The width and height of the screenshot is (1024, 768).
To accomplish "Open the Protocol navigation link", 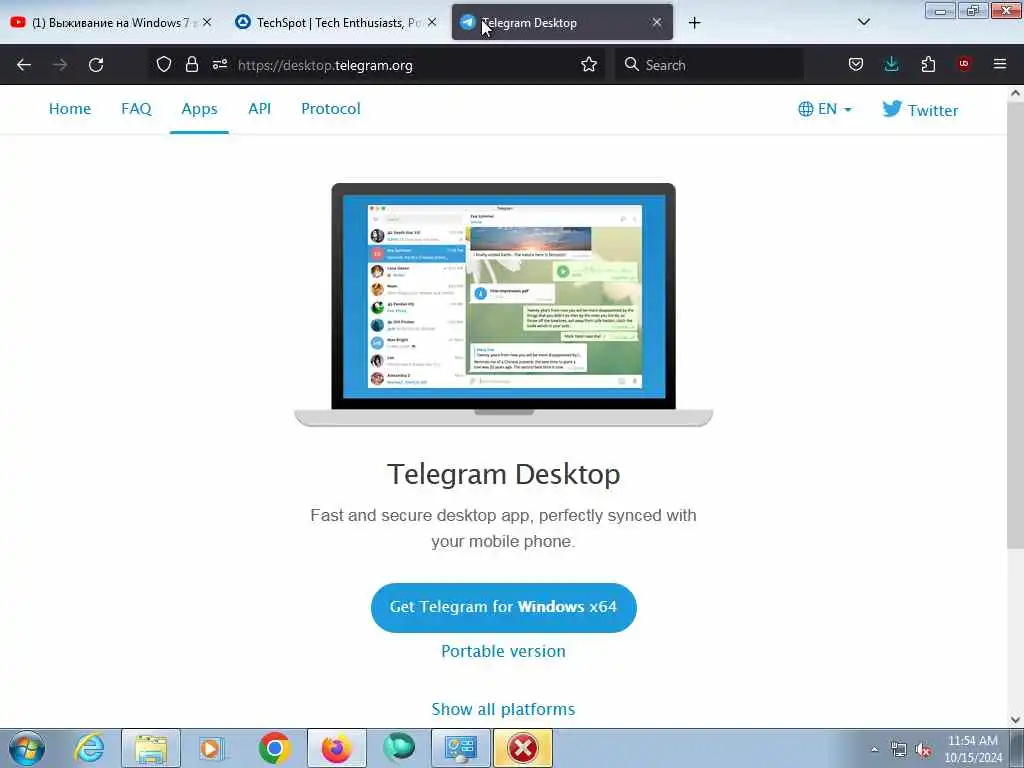I will pos(330,109).
